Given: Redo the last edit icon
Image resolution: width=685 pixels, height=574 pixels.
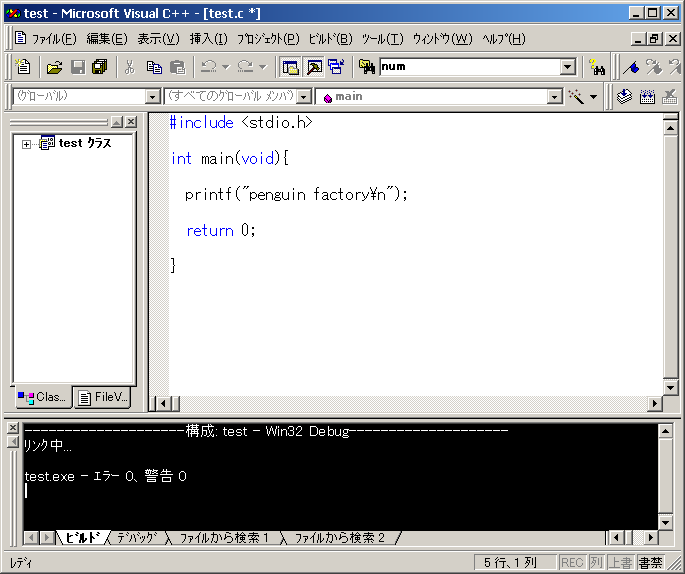Looking at the screenshot, I should (246, 67).
